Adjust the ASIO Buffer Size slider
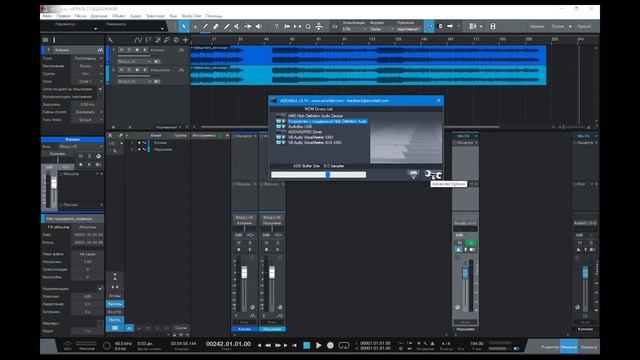 pos(319,175)
